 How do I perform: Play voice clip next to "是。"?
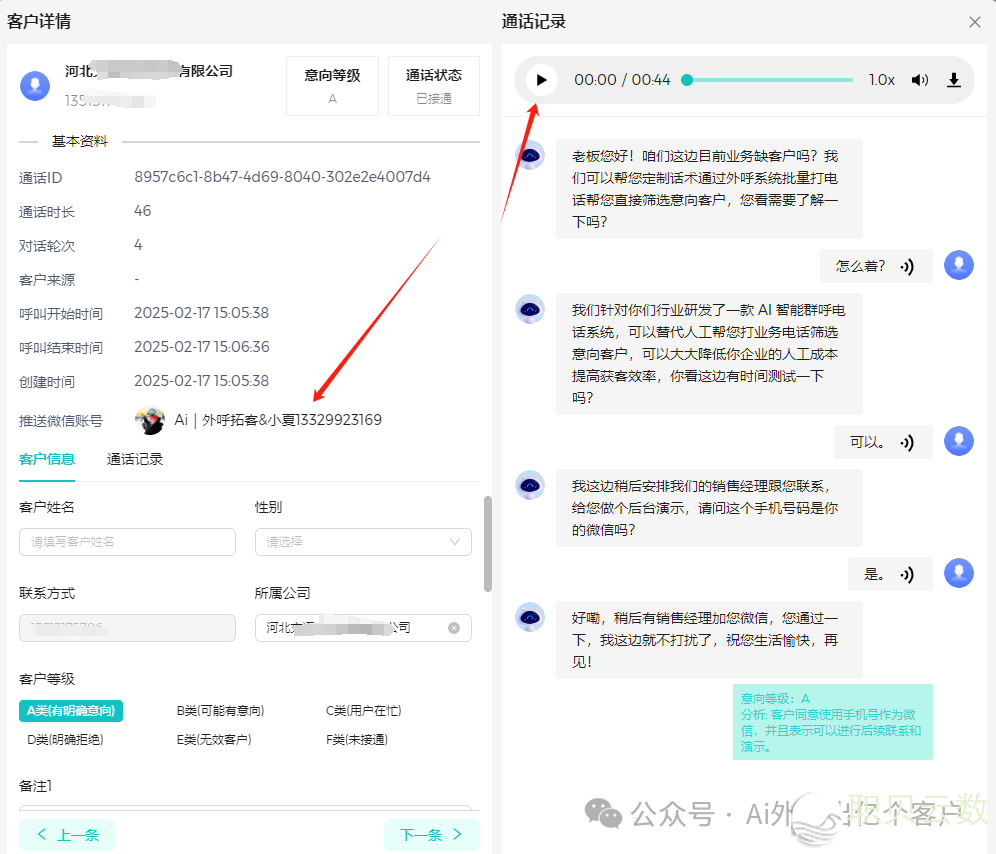point(907,574)
